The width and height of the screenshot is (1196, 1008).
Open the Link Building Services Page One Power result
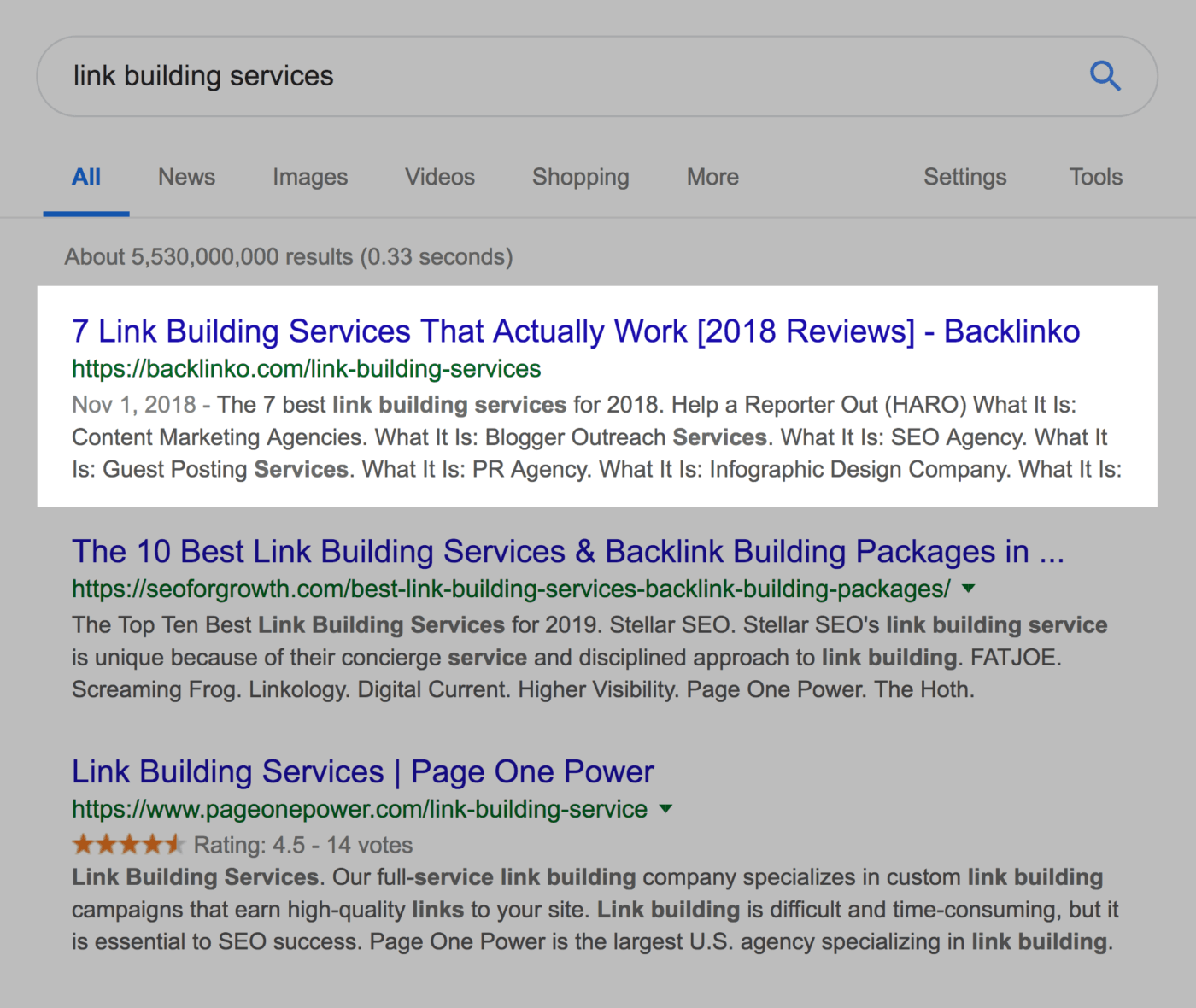362,772
